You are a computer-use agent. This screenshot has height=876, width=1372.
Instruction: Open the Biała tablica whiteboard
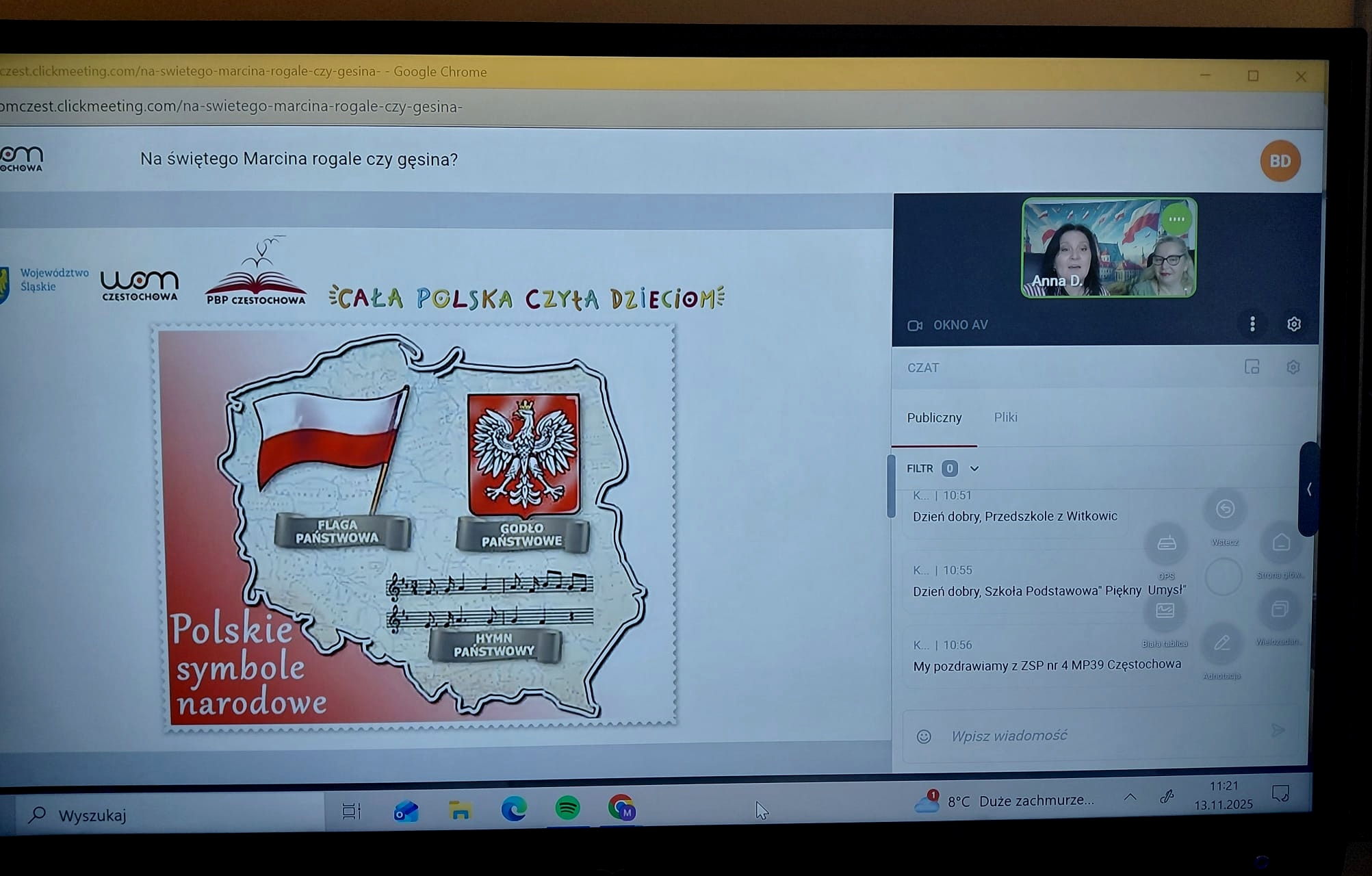1165,611
